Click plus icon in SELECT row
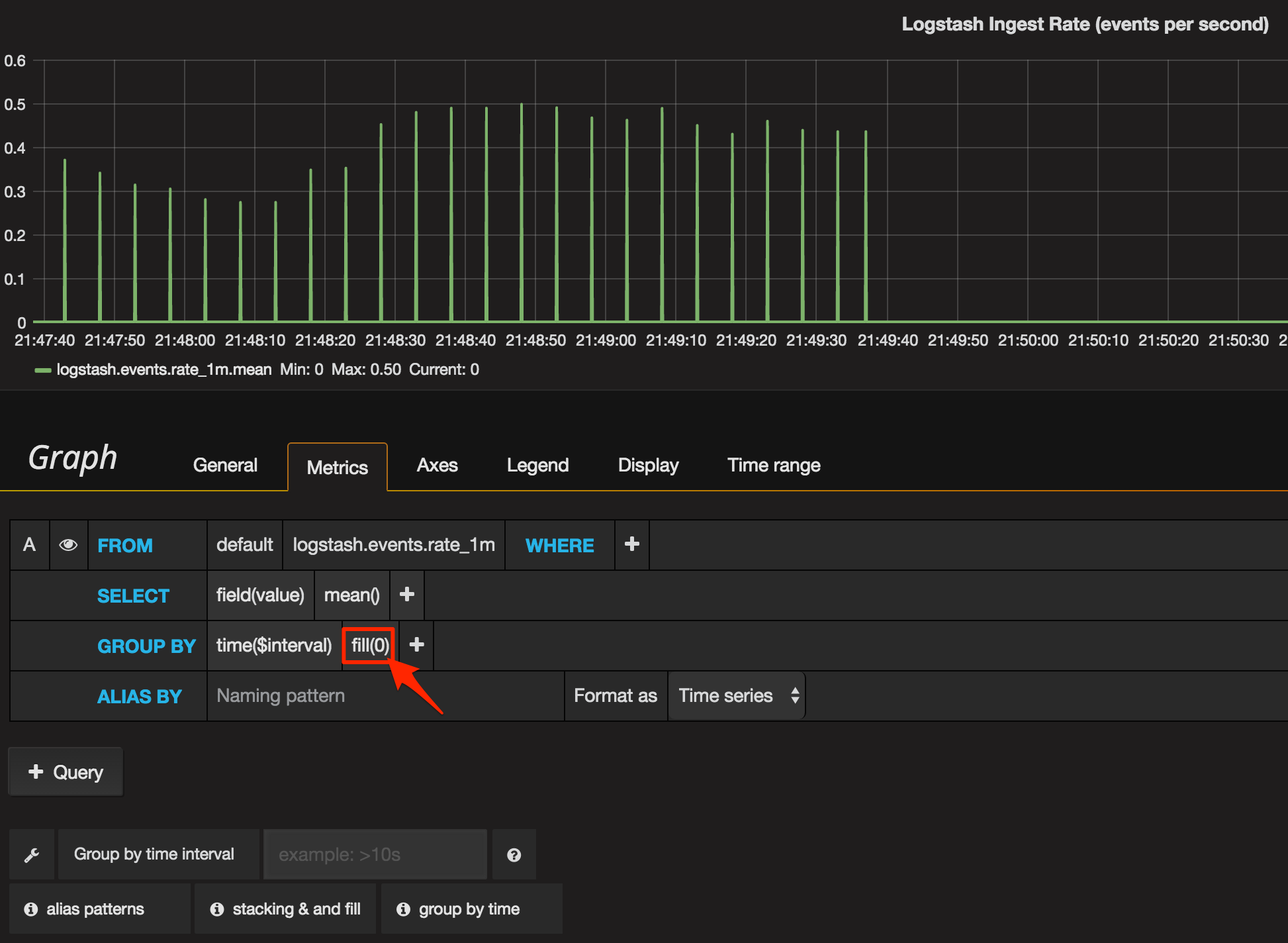Viewport: 1288px width, 943px height. (407, 595)
